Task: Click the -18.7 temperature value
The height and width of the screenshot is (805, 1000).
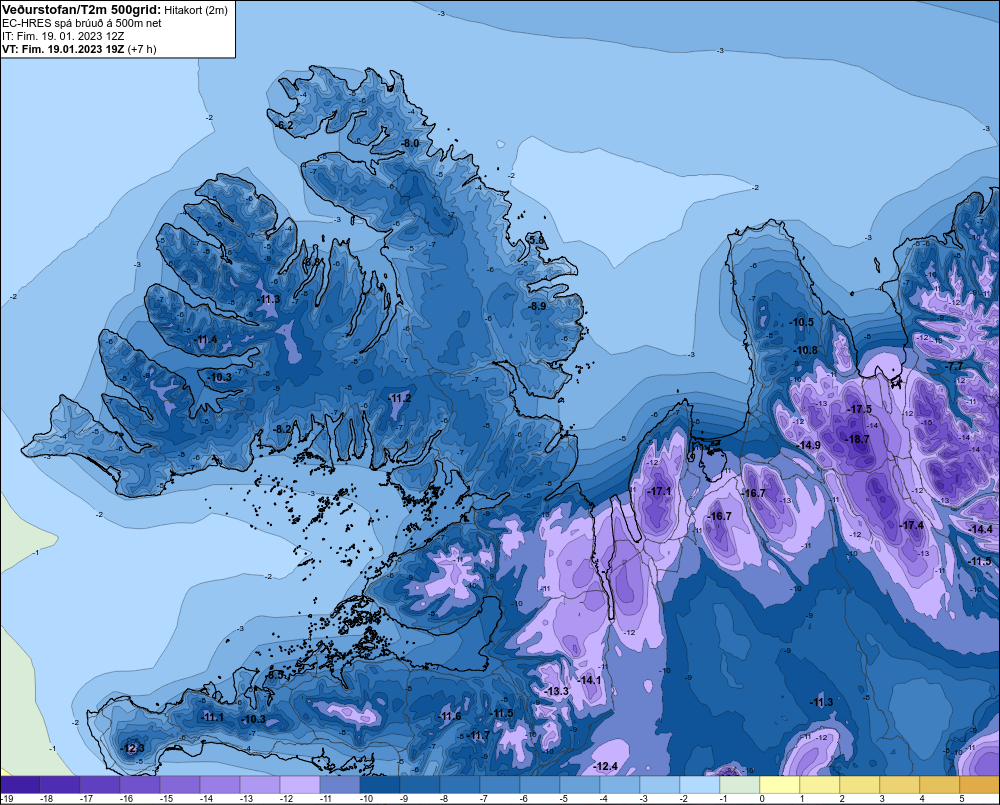Action: pyautogui.click(x=857, y=439)
